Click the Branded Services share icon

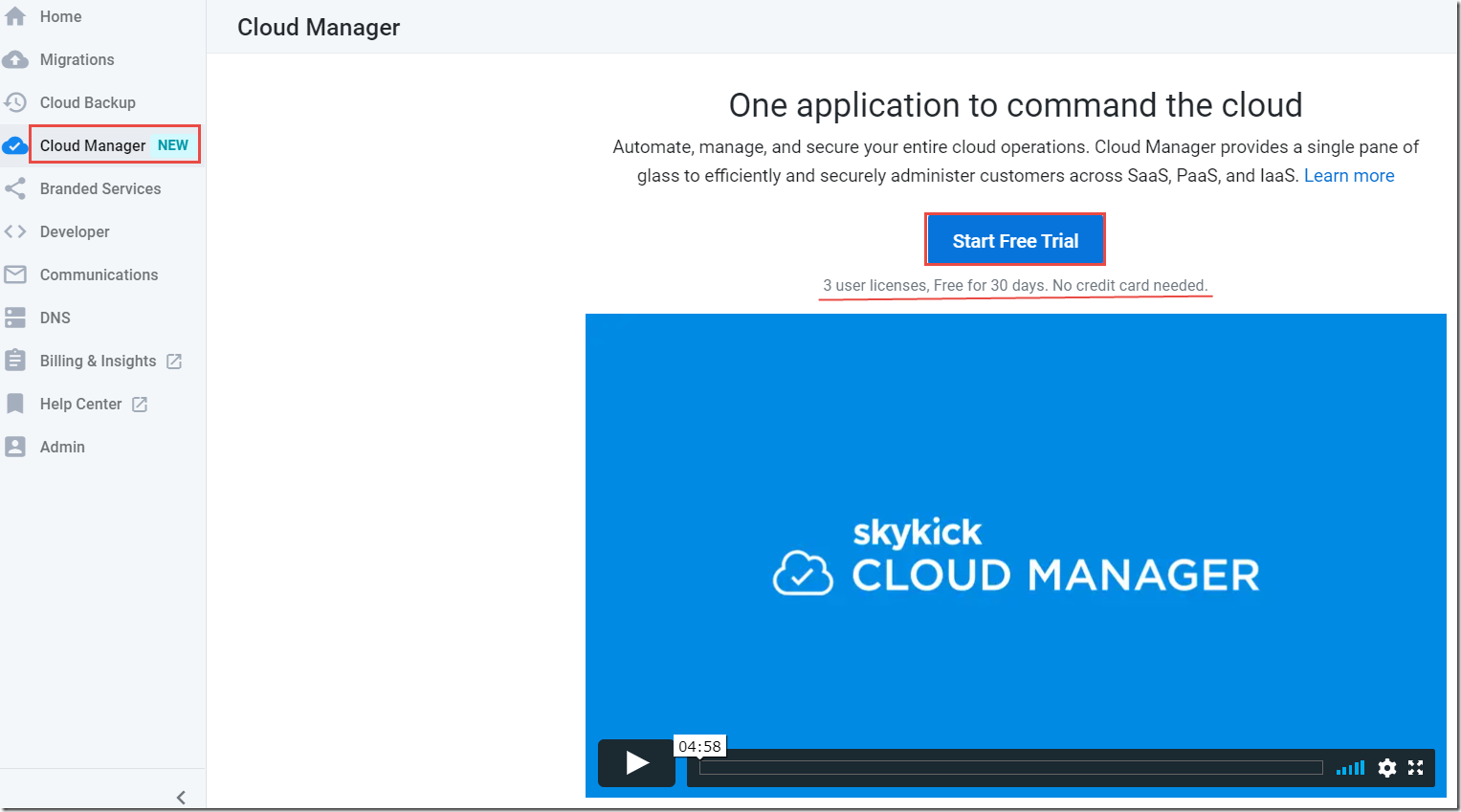coord(15,188)
